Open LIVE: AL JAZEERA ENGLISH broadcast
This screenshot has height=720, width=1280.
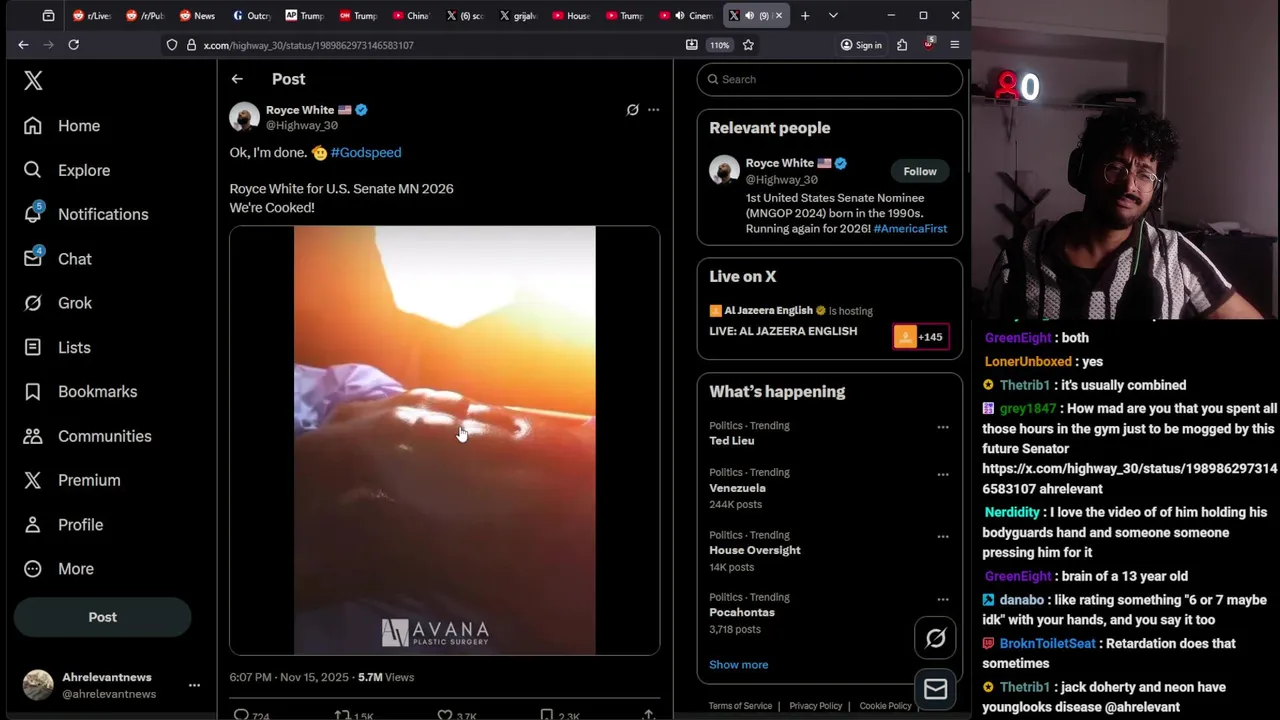(x=783, y=331)
